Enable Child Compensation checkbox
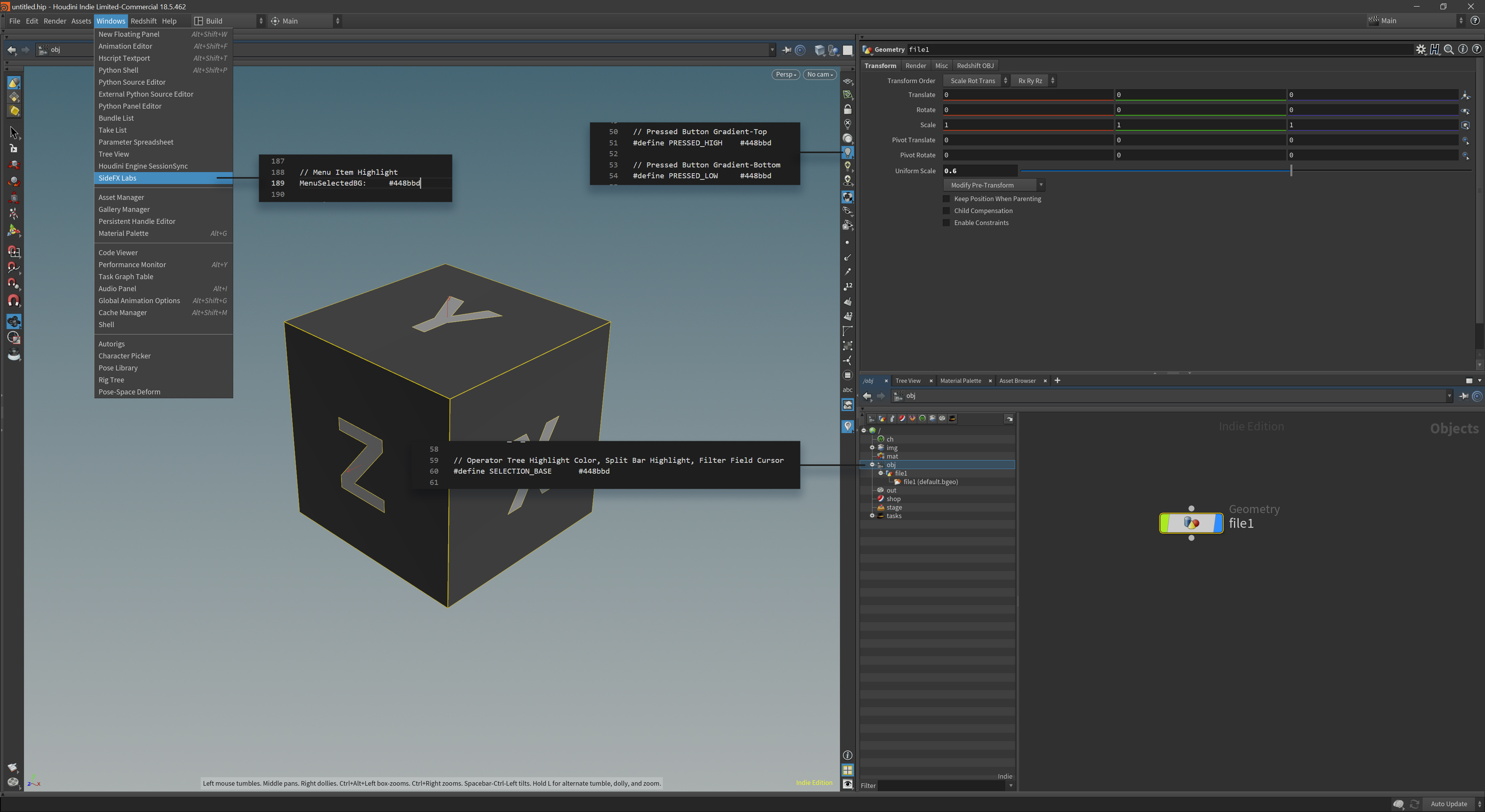The width and height of the screenshot is (1485, 812). point(946,211)
